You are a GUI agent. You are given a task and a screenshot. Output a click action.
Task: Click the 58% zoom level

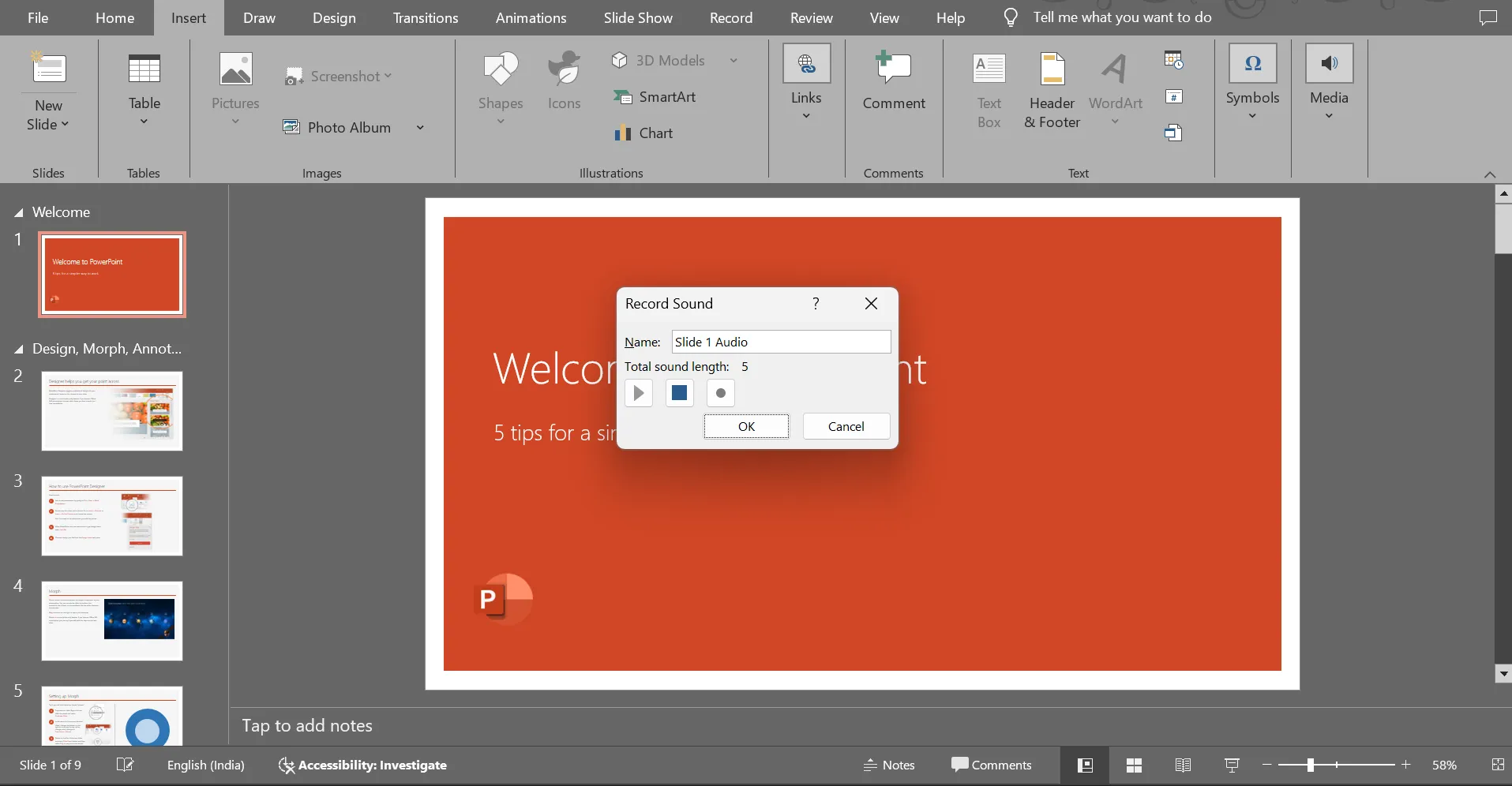[1444, 765]
